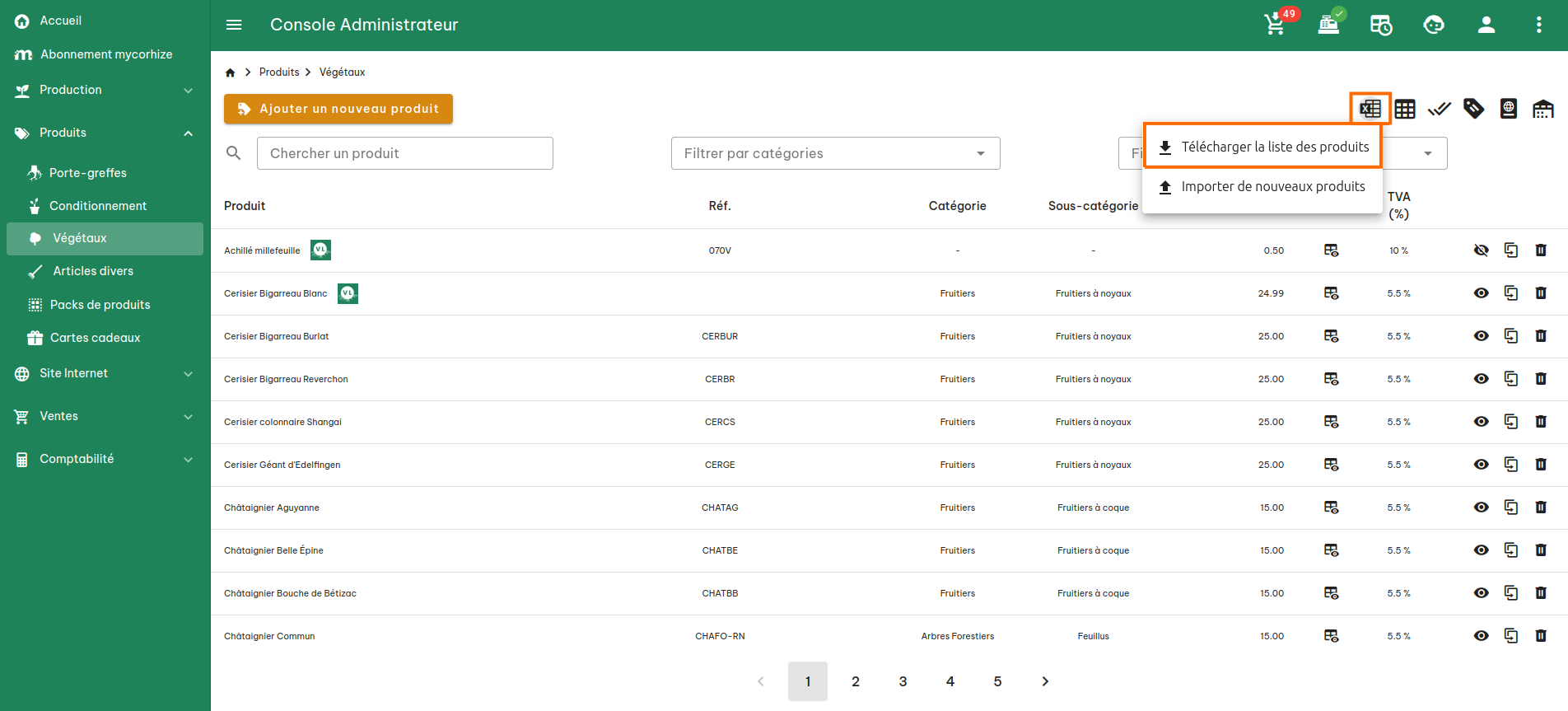The width and height of the screenshot is (1568, 711).
Task: Delete the Châtaignier Aguyanne product
Action: pyautogui.click(x=1541, y=508)
